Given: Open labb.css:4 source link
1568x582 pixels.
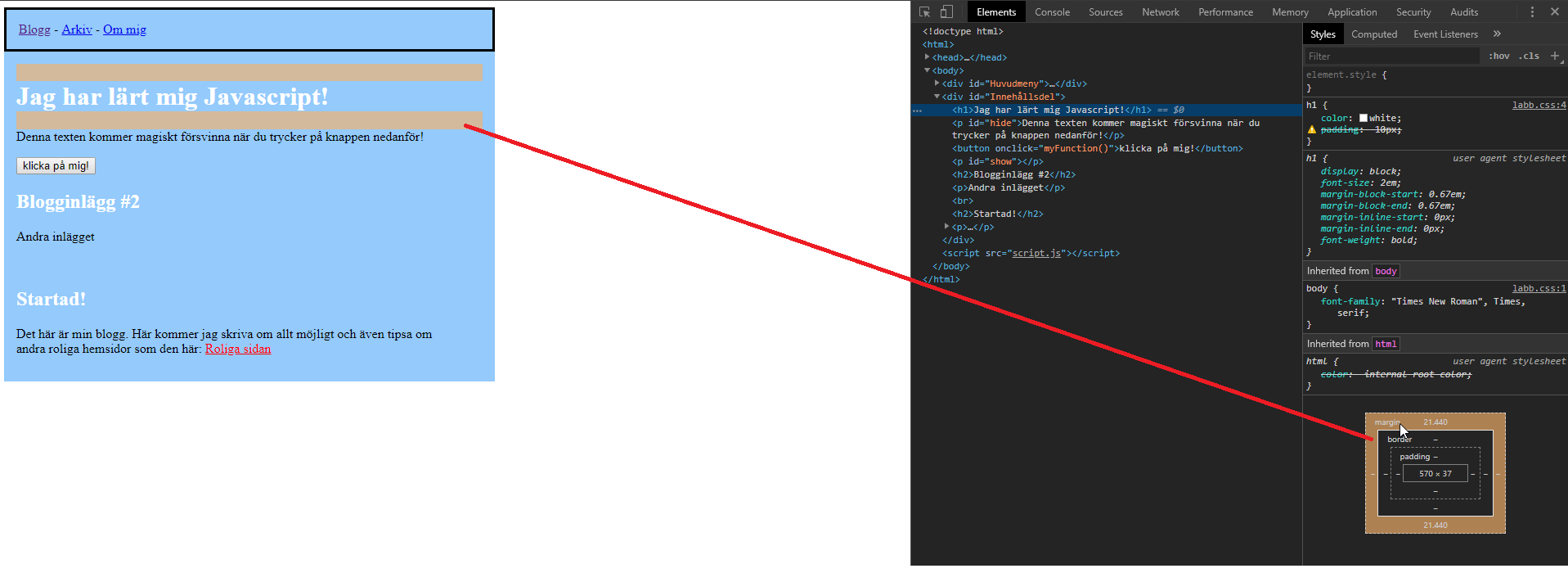Looking at the screenshot, I should (x=1539, y=105).
